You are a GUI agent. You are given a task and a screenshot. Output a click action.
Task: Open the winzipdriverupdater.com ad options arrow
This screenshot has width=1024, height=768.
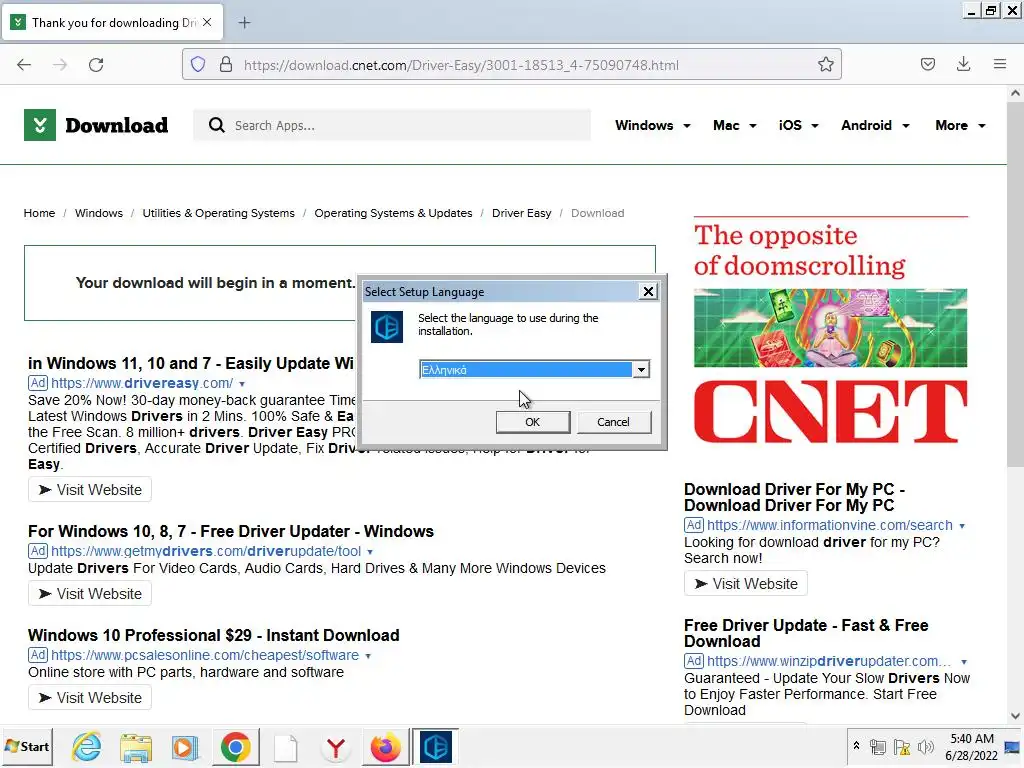[x=964, y=662]
